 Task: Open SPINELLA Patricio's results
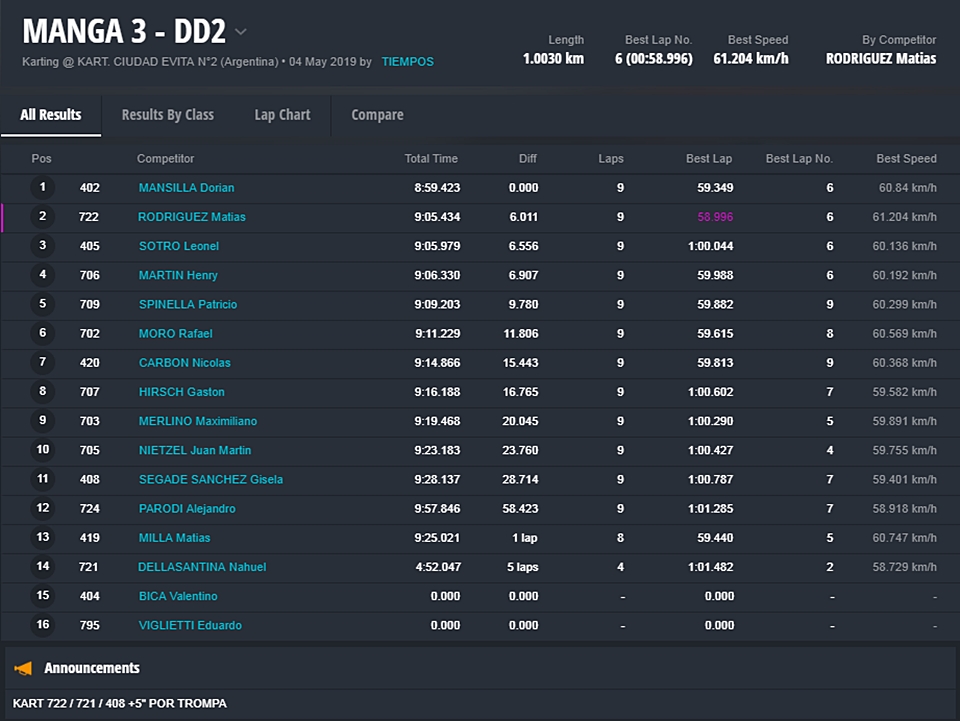tap(188, 304)
